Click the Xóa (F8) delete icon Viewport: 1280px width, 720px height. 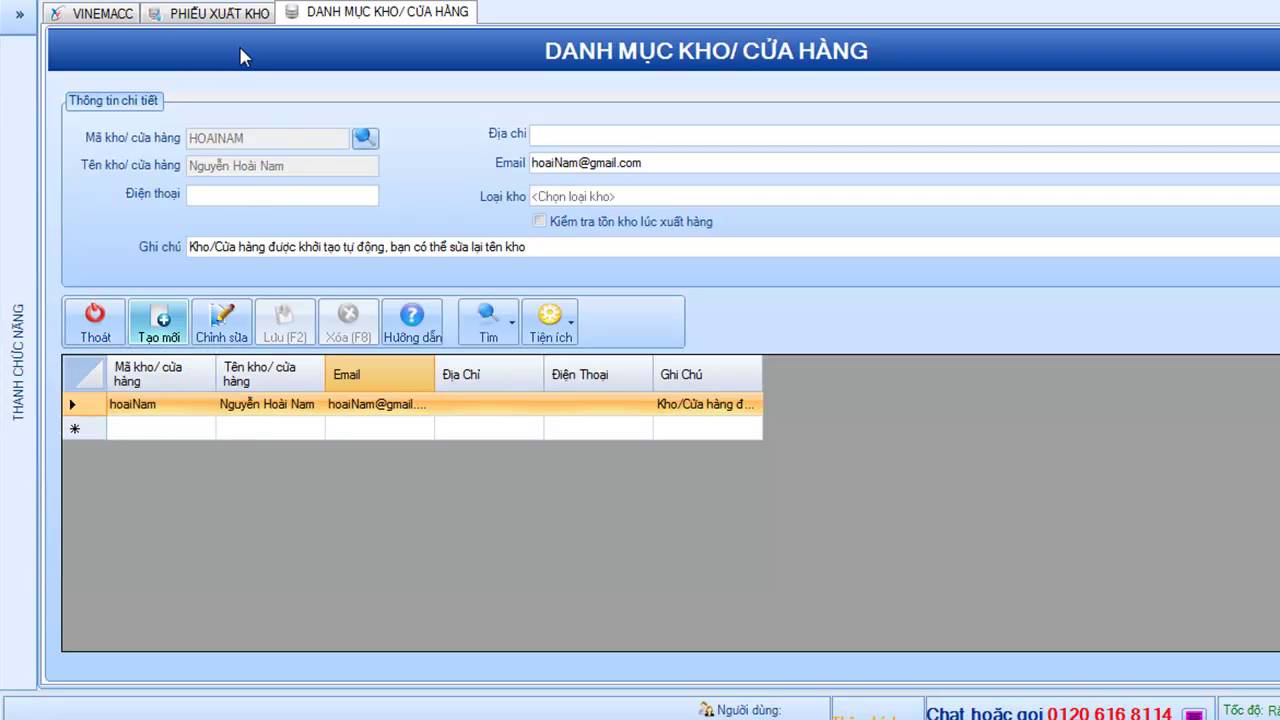coord(348,322)
